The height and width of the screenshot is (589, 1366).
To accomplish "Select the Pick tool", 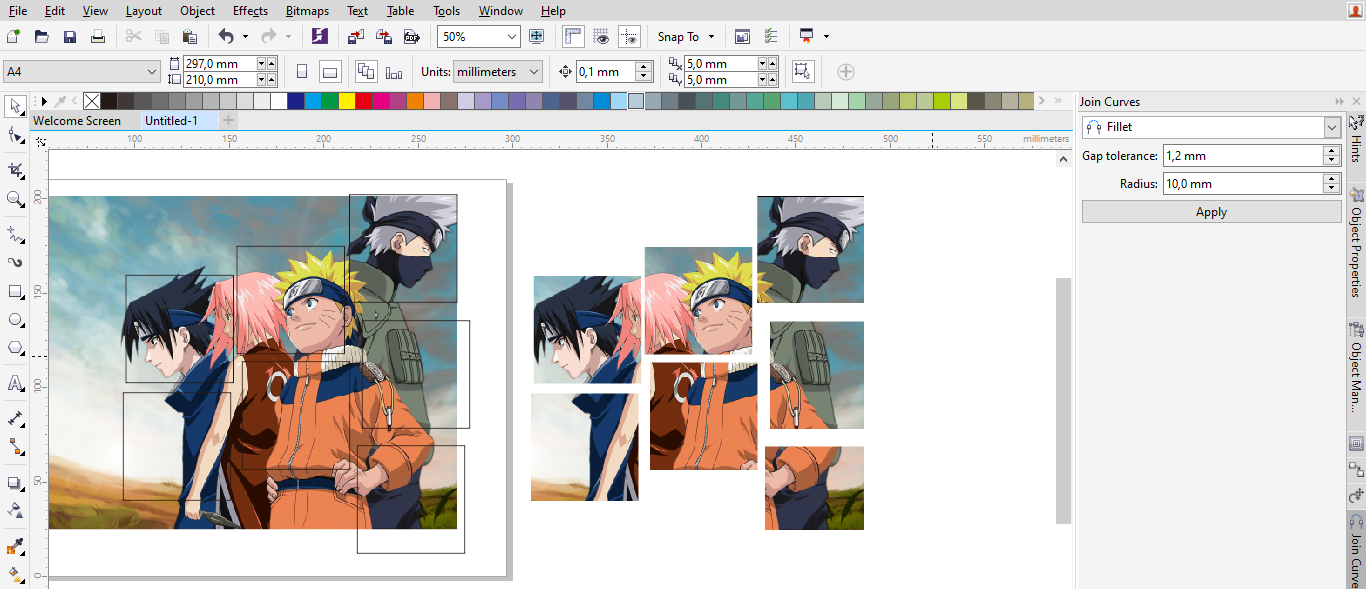I will click(x=14, y=106).
